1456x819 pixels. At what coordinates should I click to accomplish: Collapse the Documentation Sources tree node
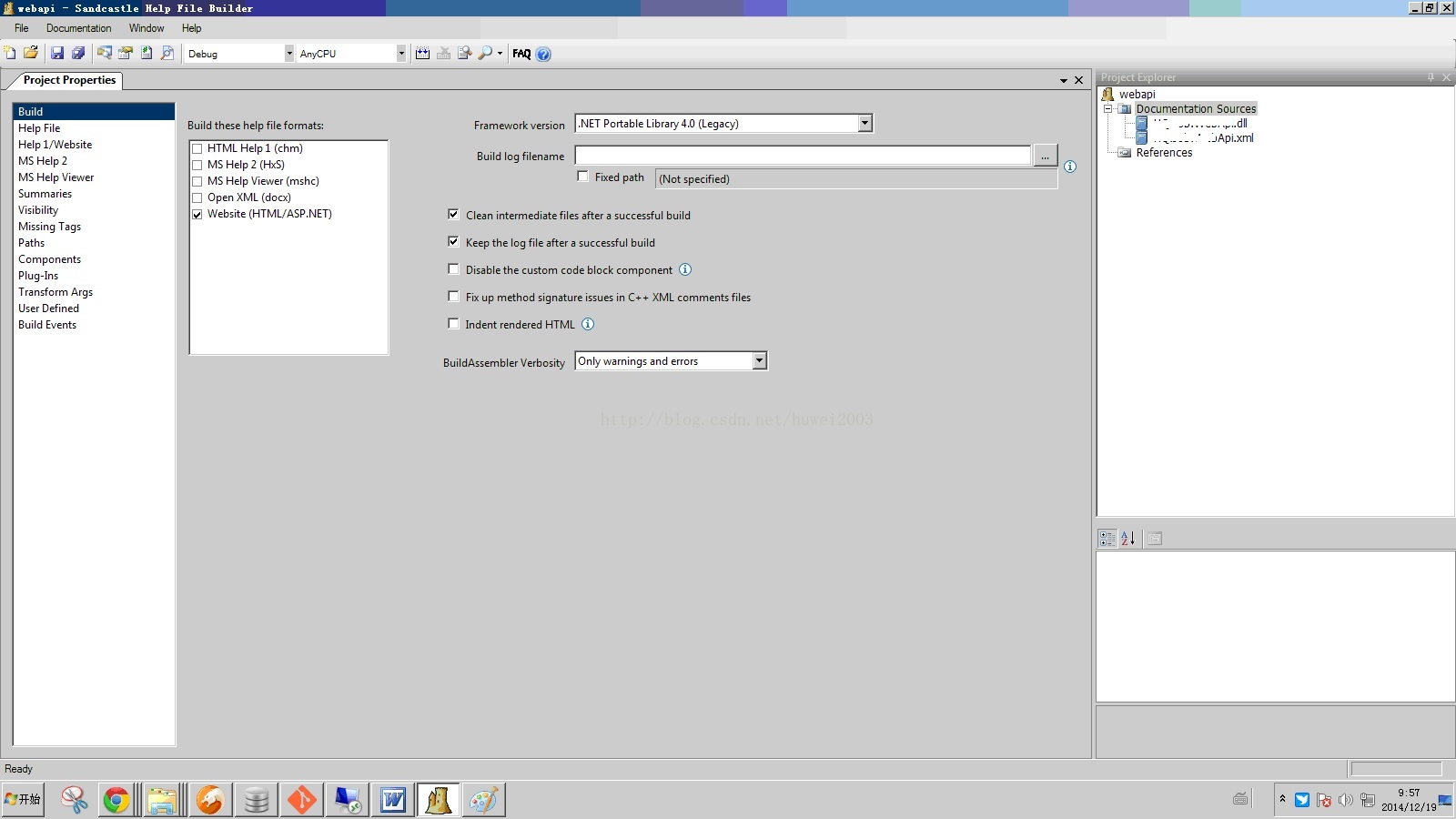coord(1107,108)
